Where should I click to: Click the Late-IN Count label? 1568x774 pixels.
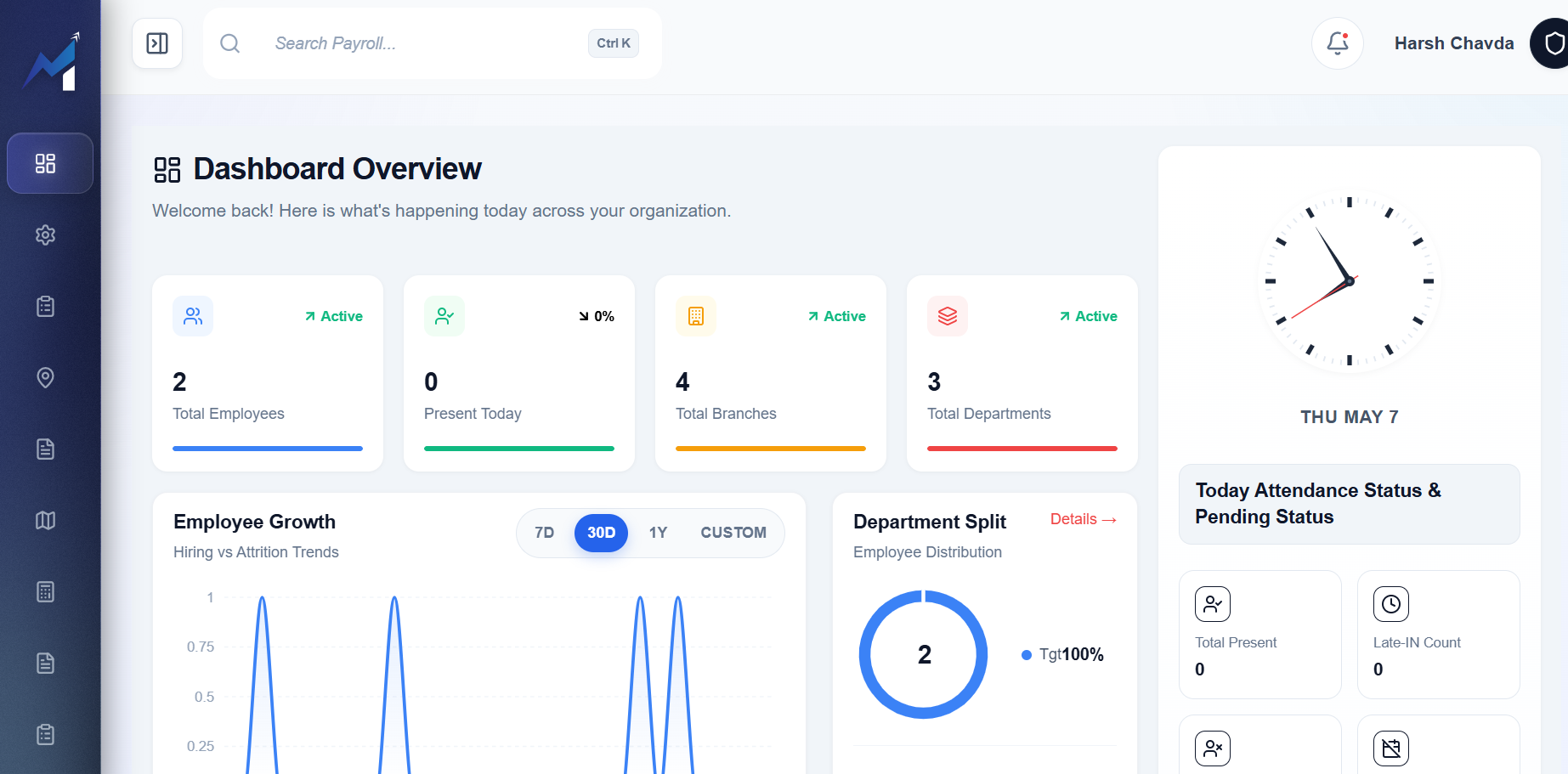[1417, 642]
